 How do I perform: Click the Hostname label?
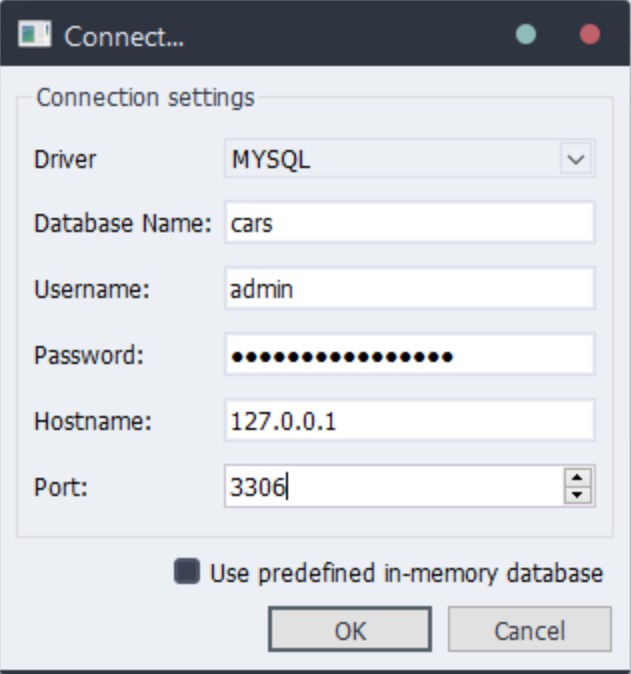[93, 421]
